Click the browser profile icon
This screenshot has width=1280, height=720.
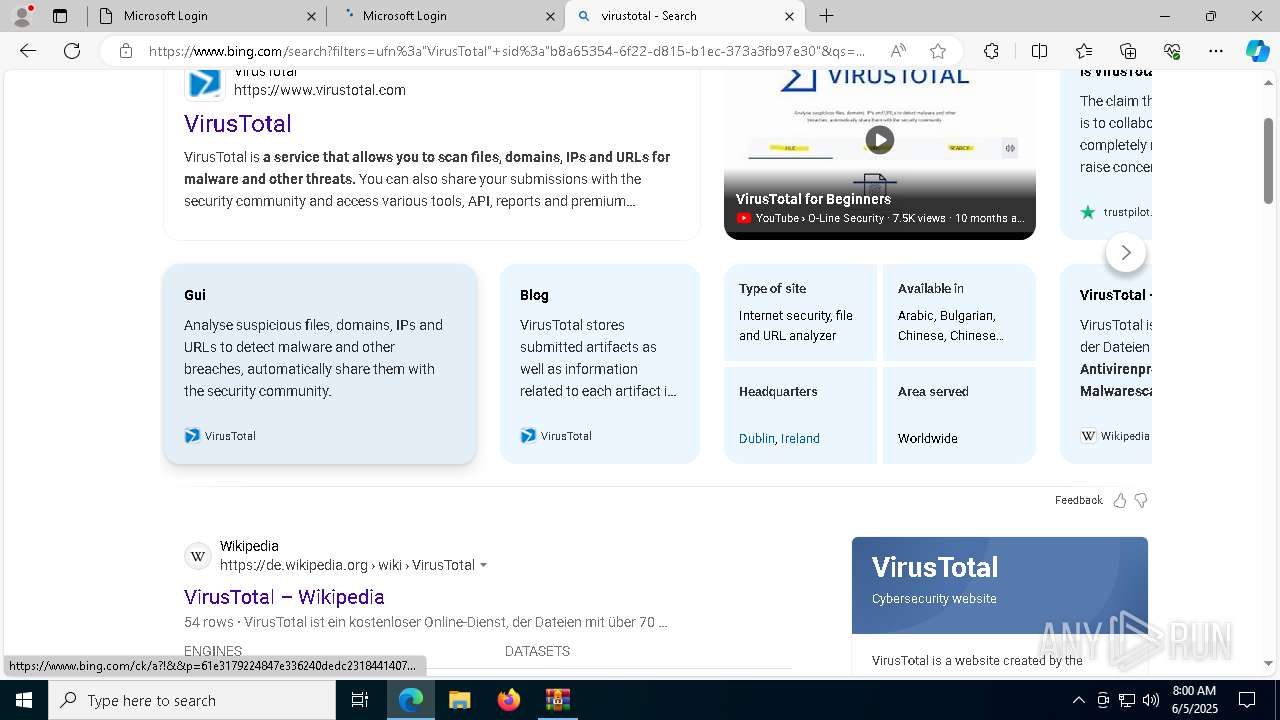click(x=22, y=16)
